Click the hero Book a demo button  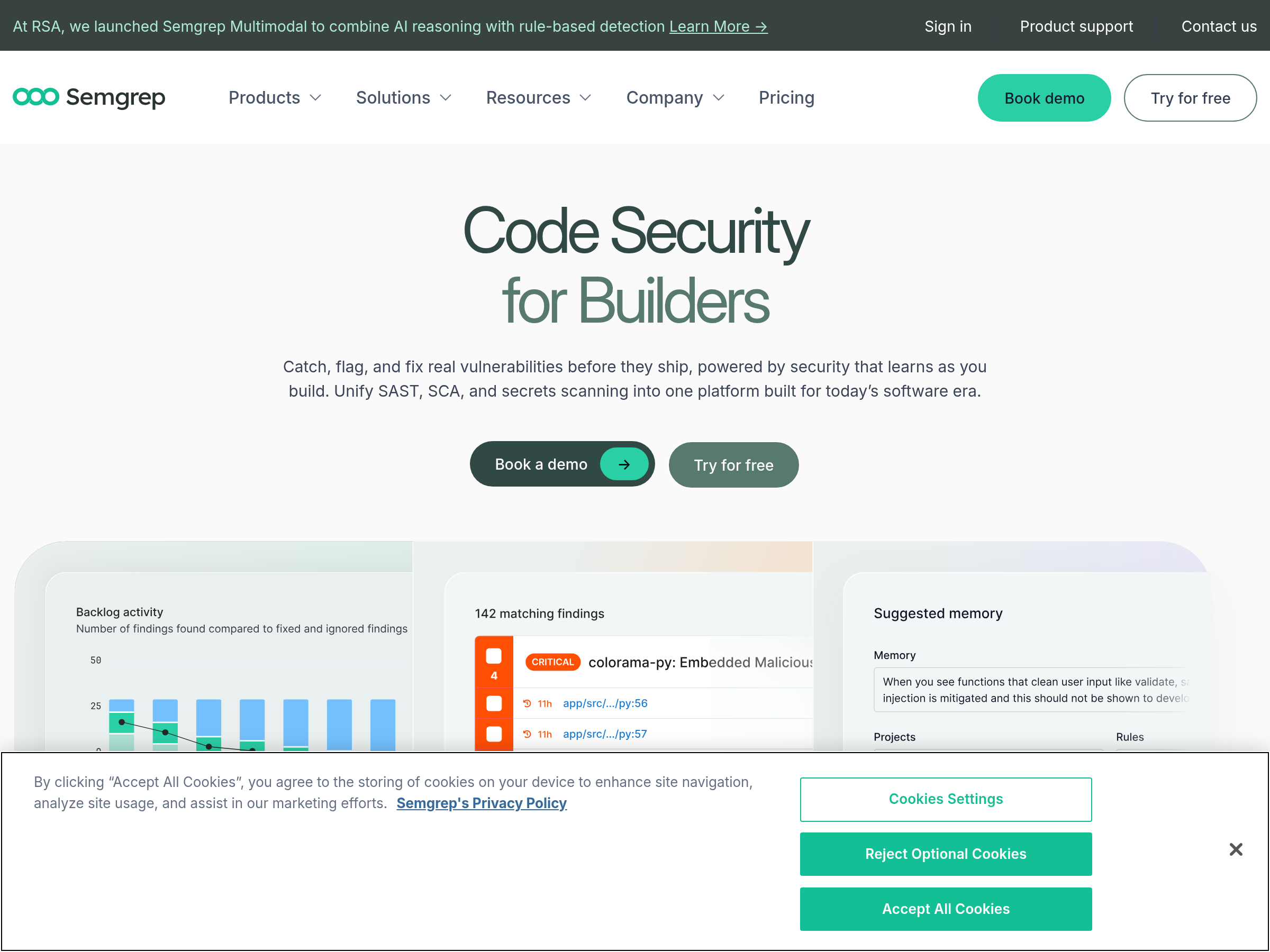point(562,464)
